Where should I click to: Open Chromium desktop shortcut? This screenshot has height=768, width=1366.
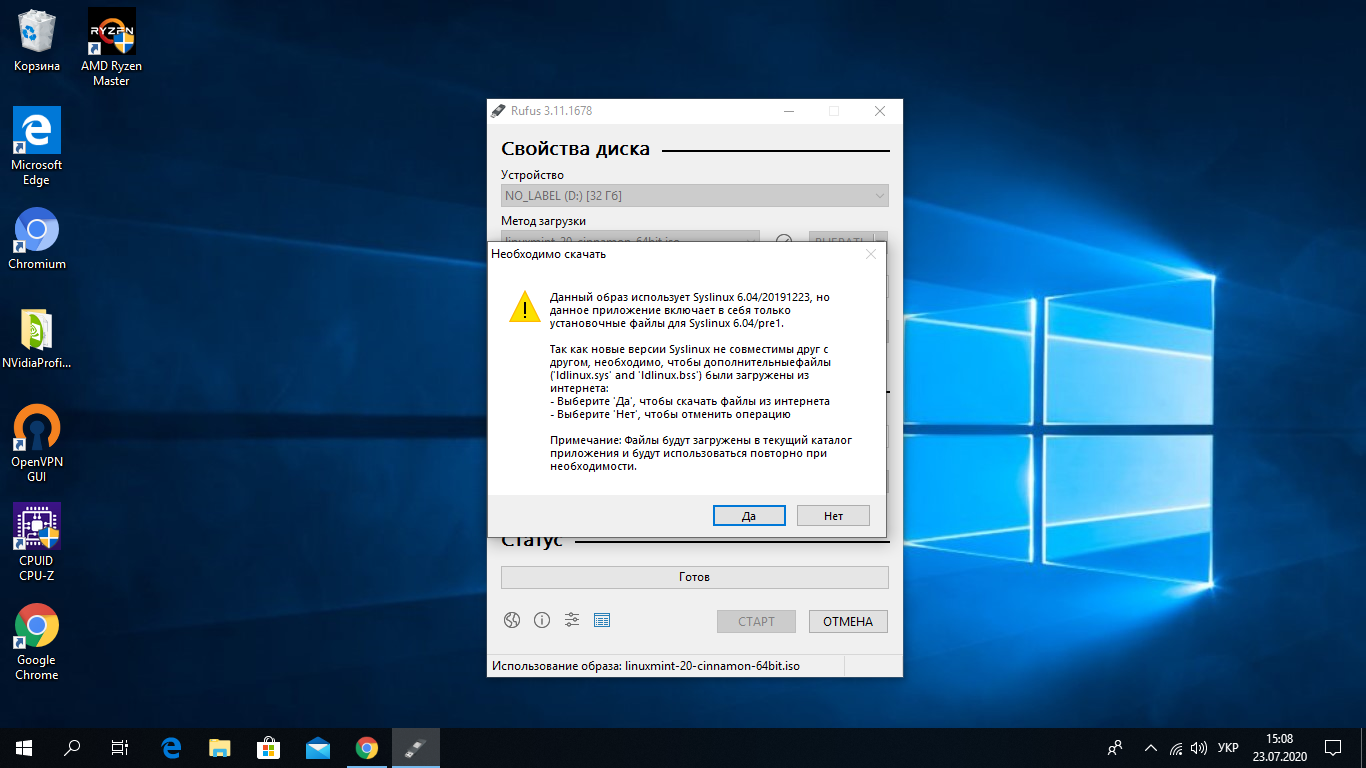click(x=37, y=240)
